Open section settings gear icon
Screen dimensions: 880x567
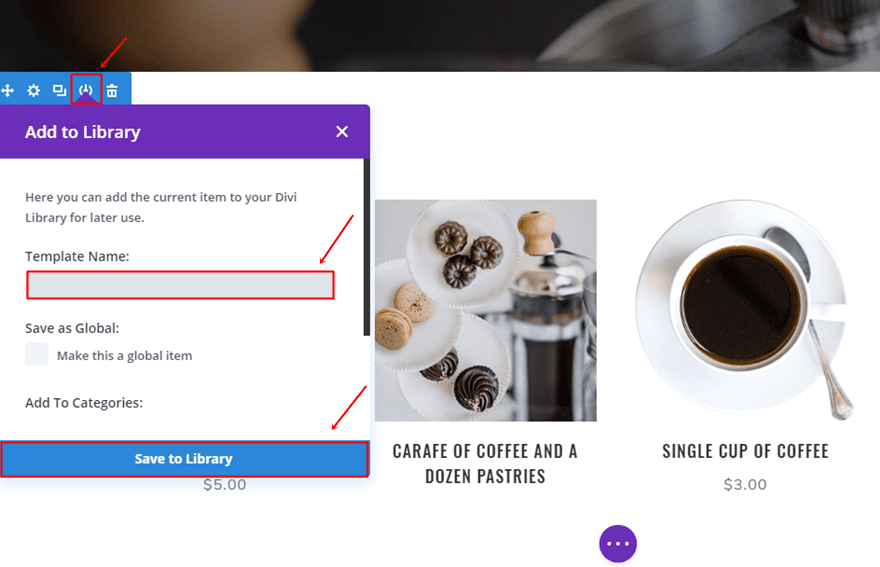pos(34,90)
